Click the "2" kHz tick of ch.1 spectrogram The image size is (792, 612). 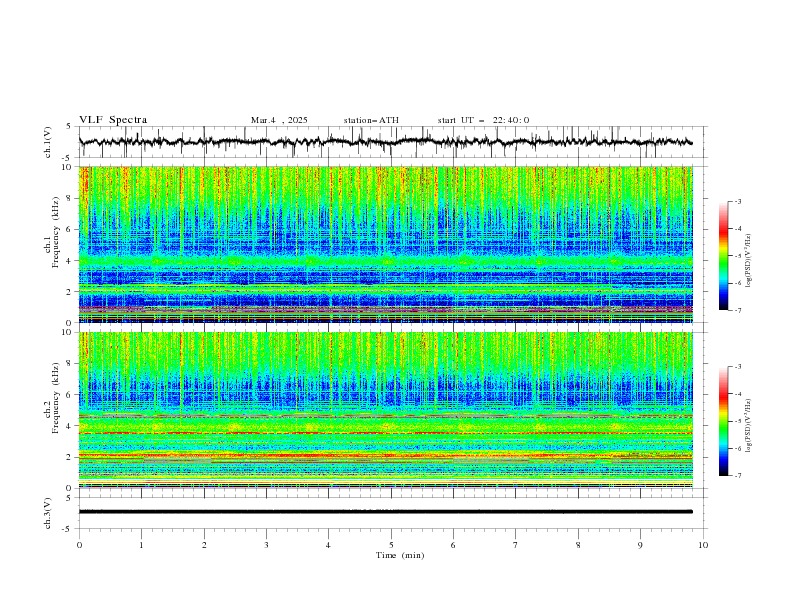click(x=71, y=291)
